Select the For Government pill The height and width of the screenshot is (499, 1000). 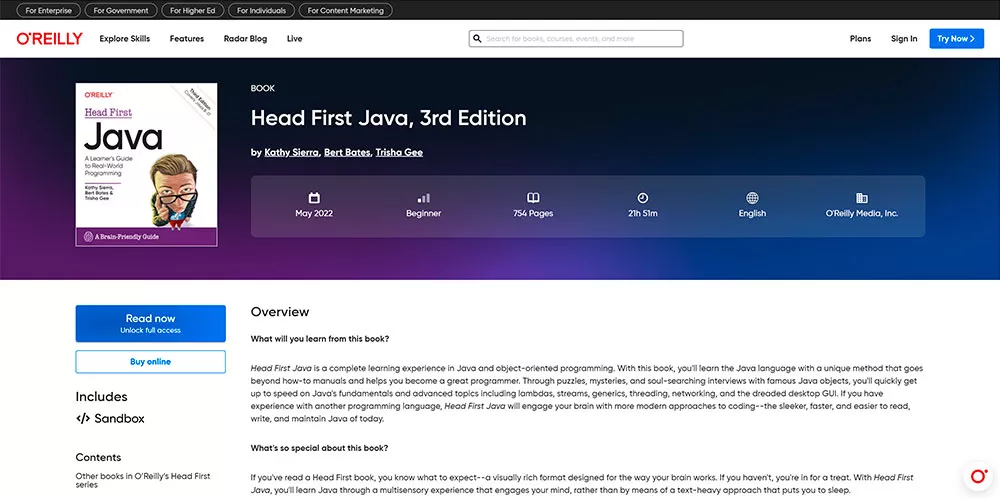pyautogui.click(x=121, y=11)
